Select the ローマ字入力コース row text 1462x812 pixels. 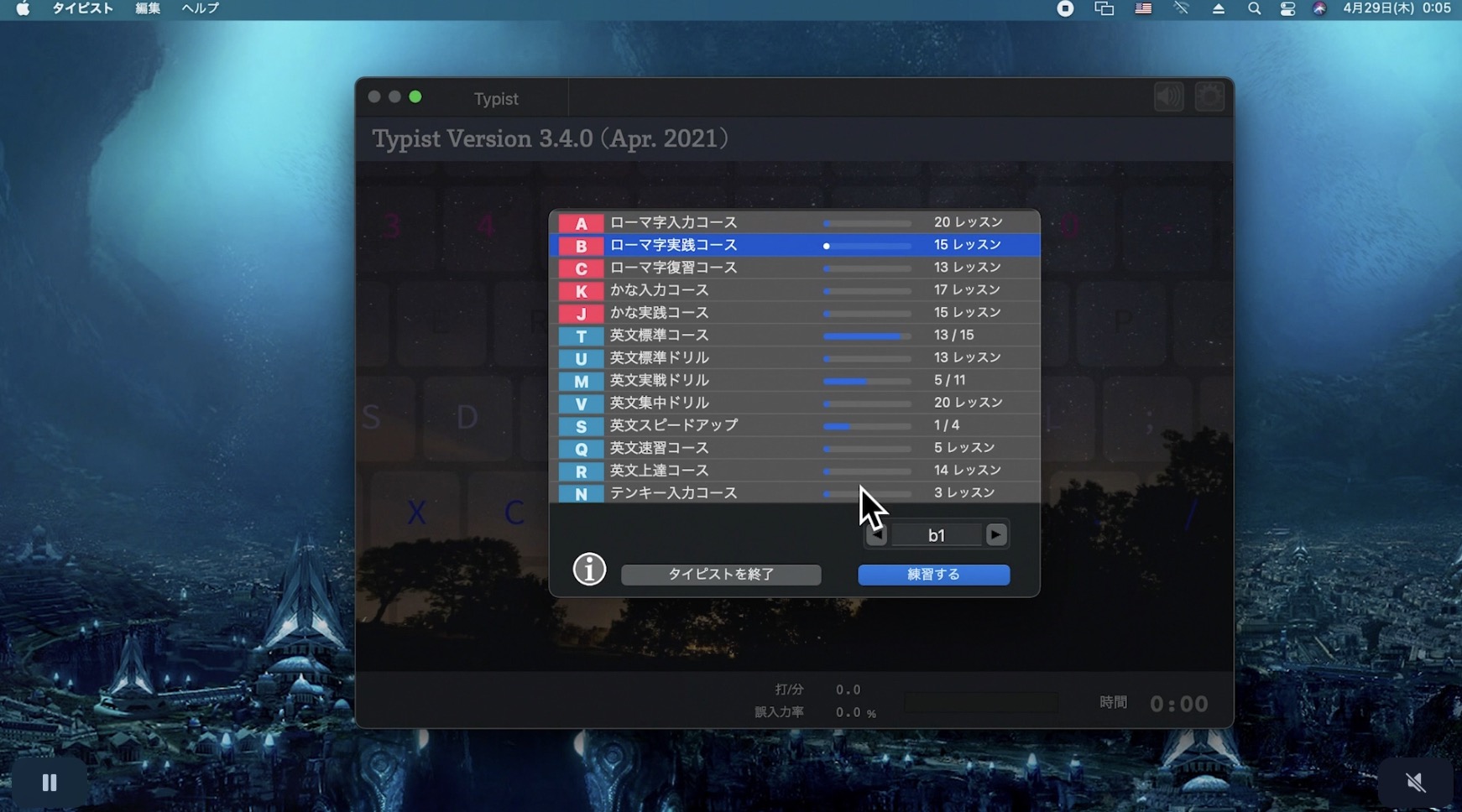pyautogui.click(x=673, y=222)
